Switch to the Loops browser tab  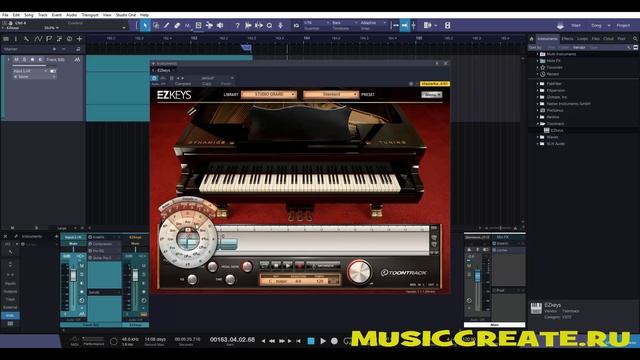pos(582,39)
